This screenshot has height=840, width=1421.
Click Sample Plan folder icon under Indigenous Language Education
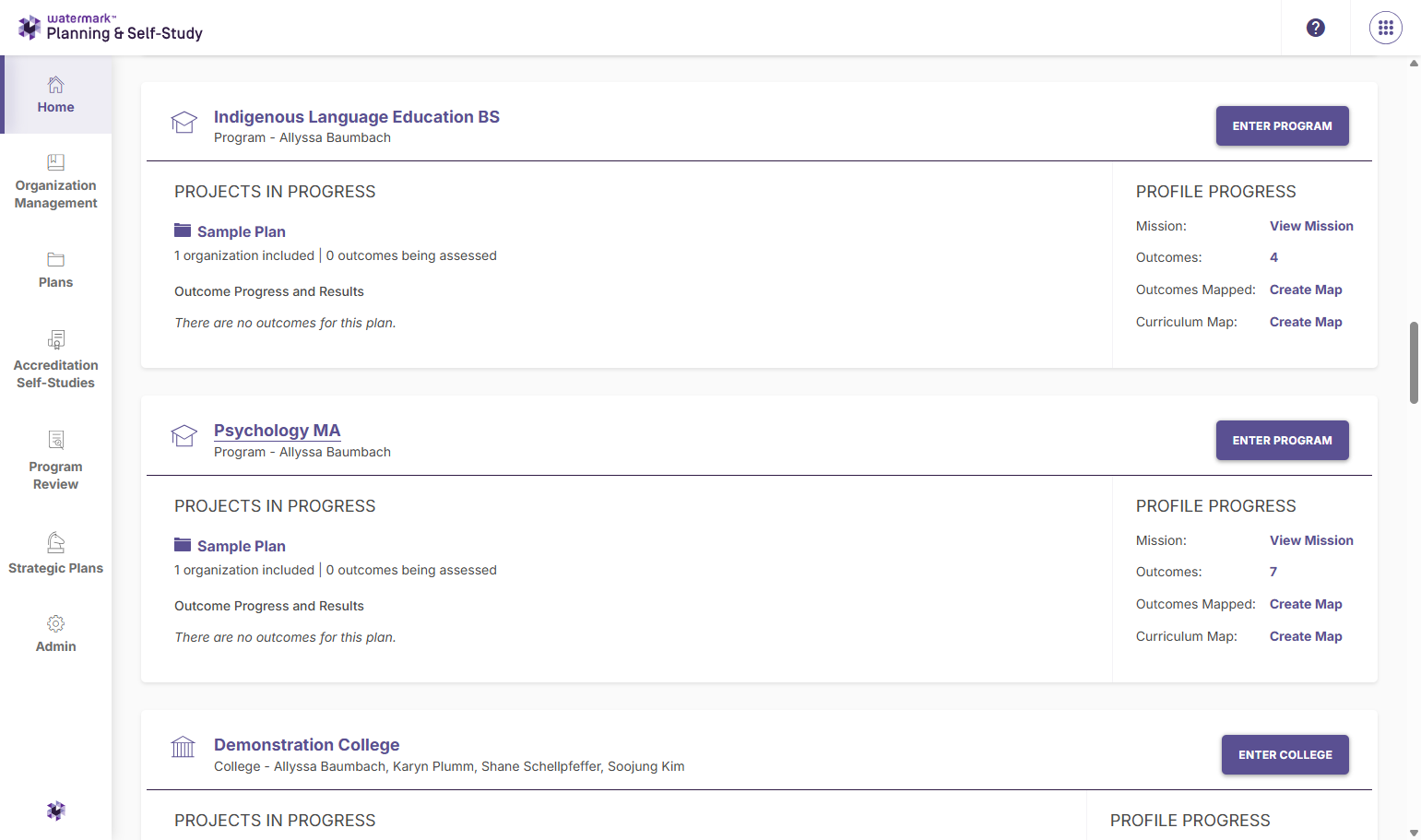pos(183,231)
